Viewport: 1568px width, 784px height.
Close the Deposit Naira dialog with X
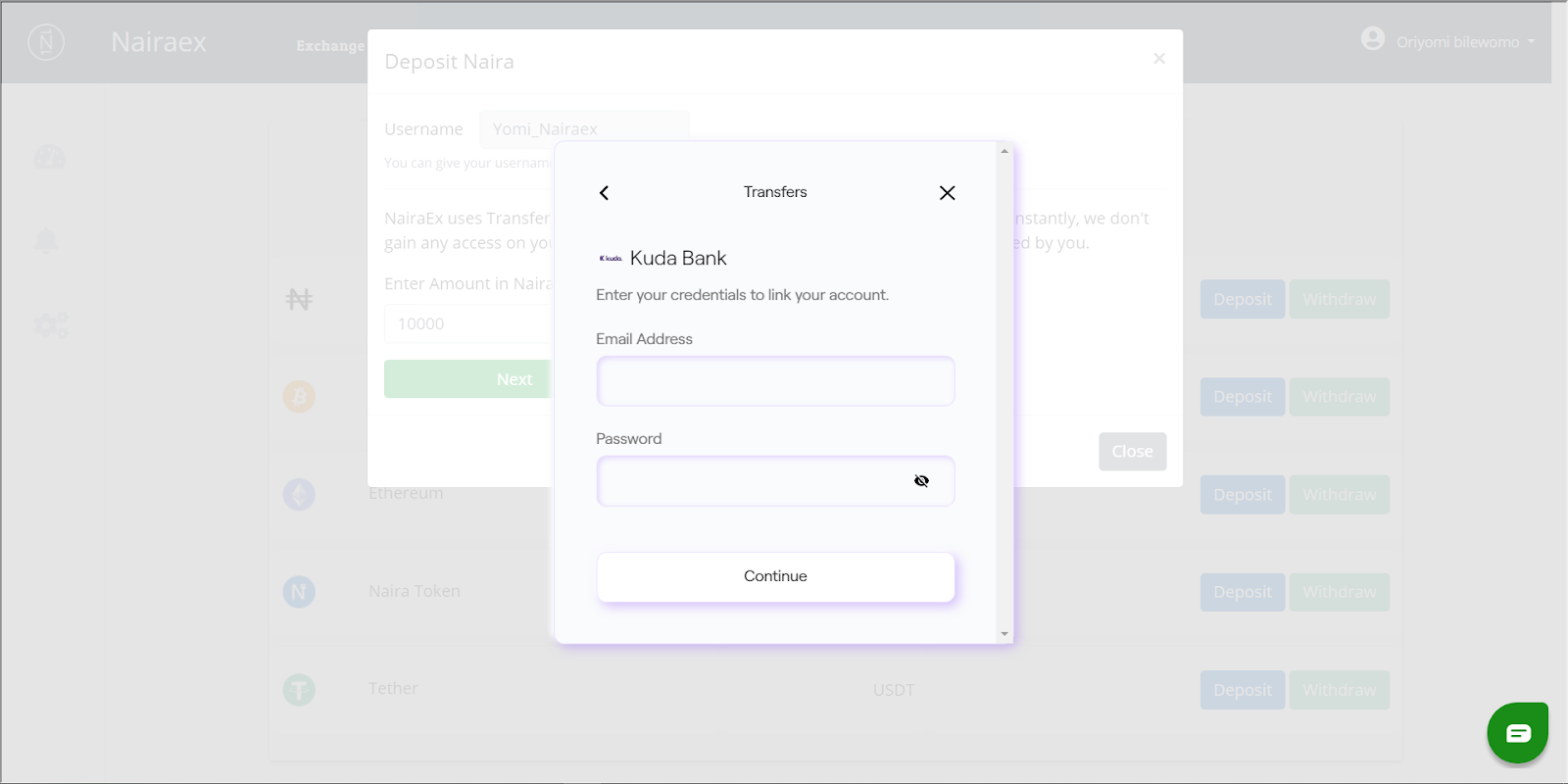pos(1159,59)
